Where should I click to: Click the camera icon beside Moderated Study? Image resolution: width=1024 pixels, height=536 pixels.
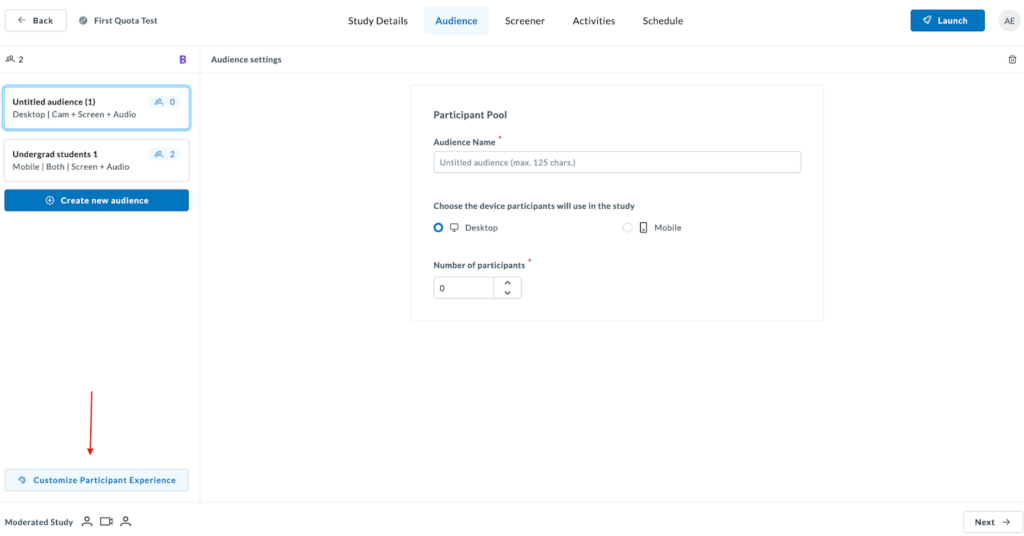106,522
